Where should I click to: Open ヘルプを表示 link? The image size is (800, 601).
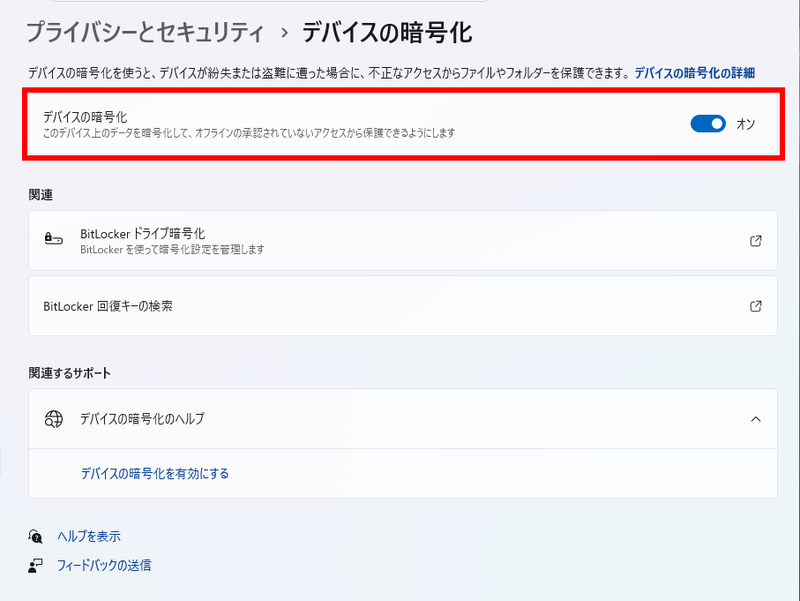[x=89, y=536]
